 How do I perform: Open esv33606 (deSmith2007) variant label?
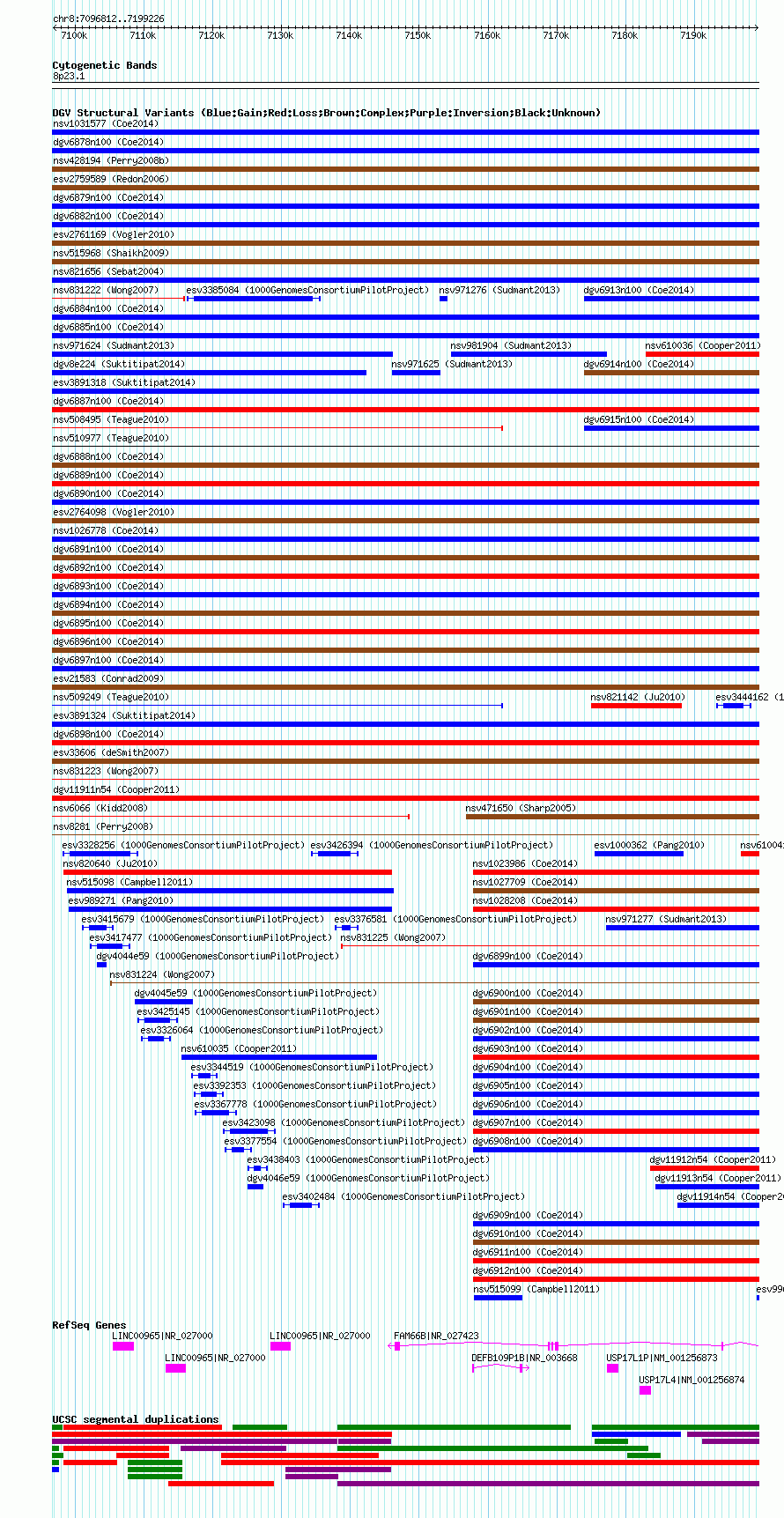pos(111,752)
